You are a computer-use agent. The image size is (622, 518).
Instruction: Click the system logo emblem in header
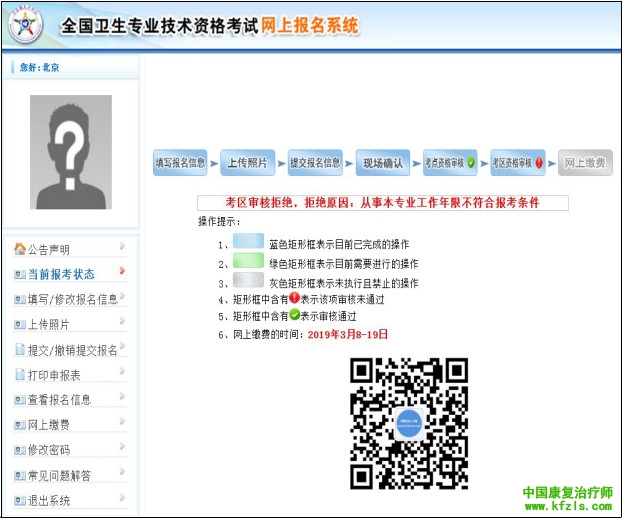coord(27,27)
